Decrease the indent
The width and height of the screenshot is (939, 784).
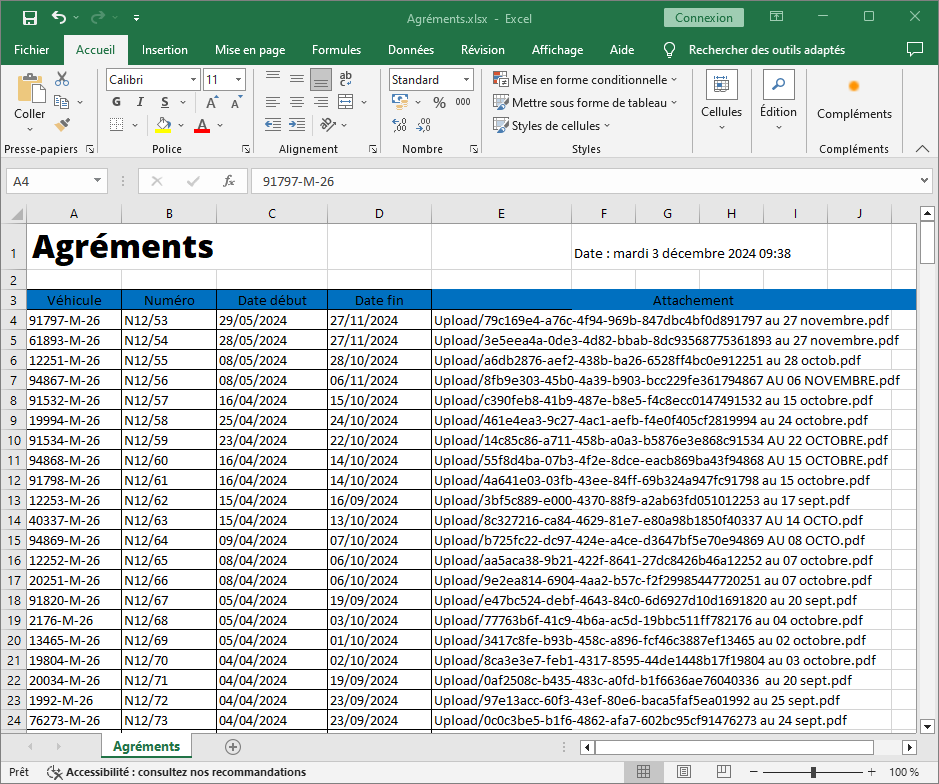pyautogui.click(x=273, y=125)
